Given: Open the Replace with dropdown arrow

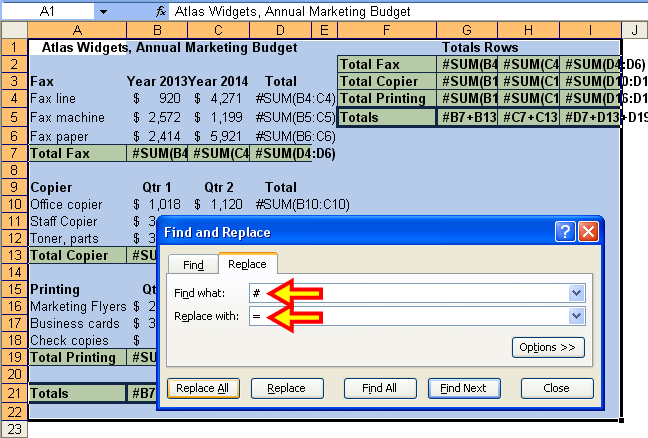Looking at the screenshot, I should (x=576, y=317).
